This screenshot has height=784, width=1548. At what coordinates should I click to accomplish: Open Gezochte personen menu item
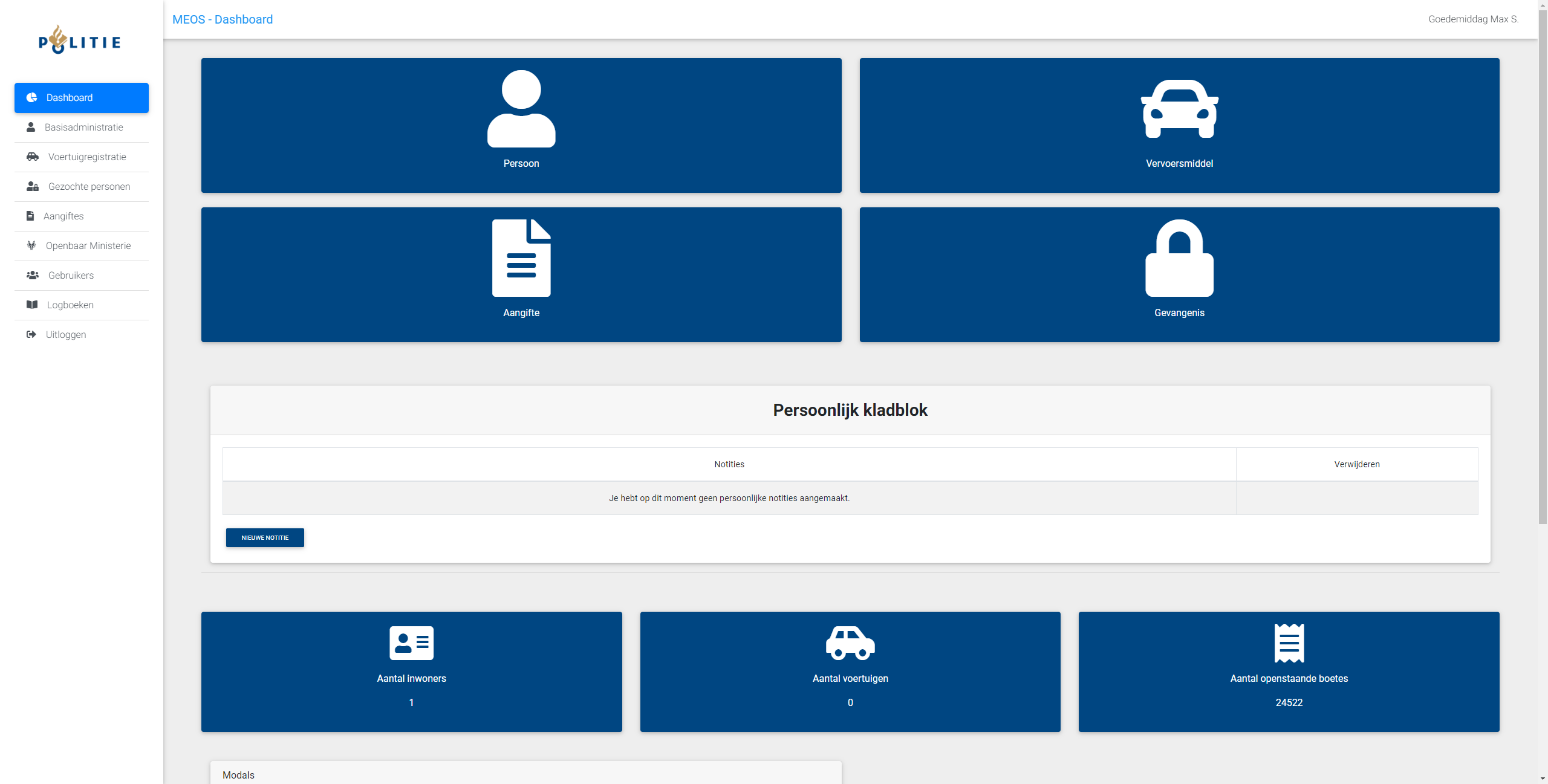89,187
